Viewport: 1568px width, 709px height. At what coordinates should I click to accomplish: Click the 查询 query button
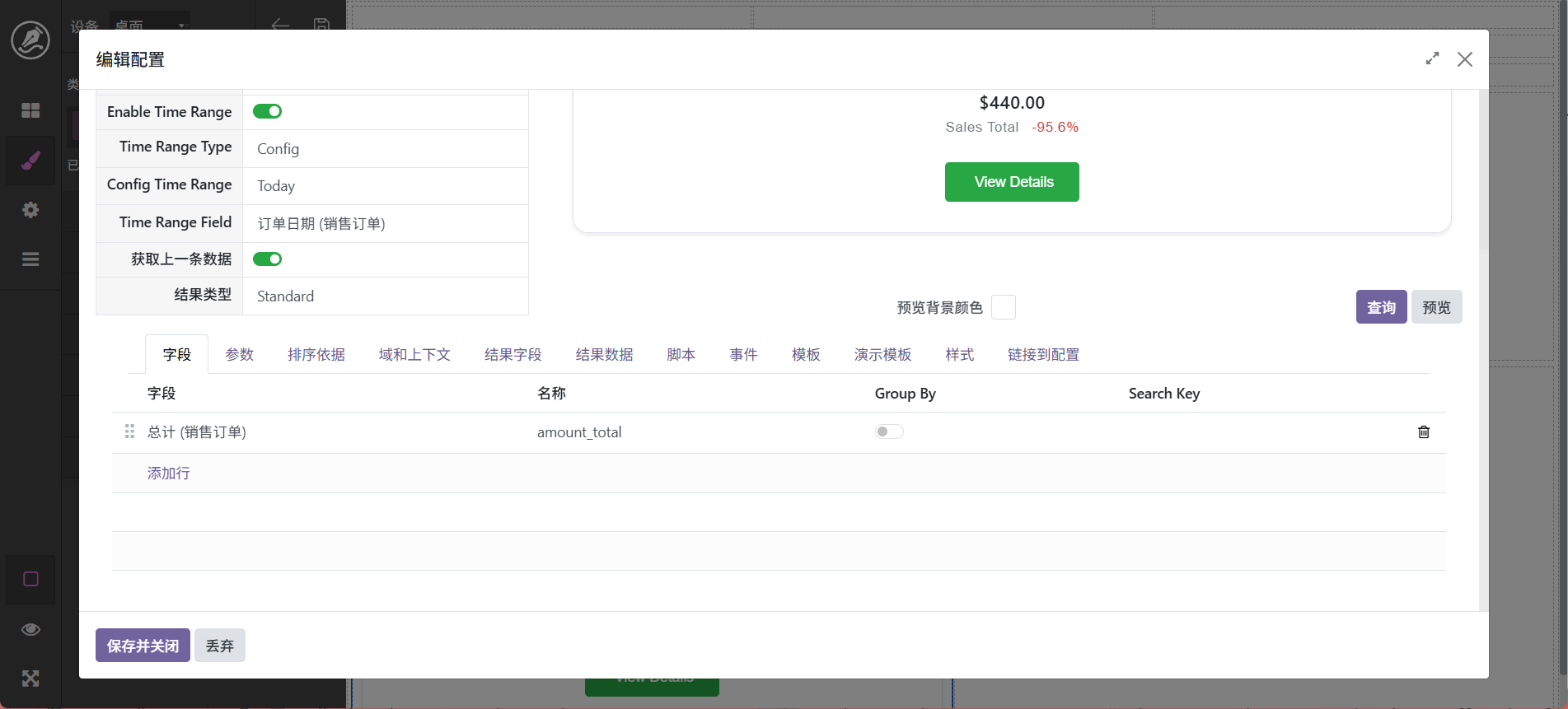(1381, 307)
